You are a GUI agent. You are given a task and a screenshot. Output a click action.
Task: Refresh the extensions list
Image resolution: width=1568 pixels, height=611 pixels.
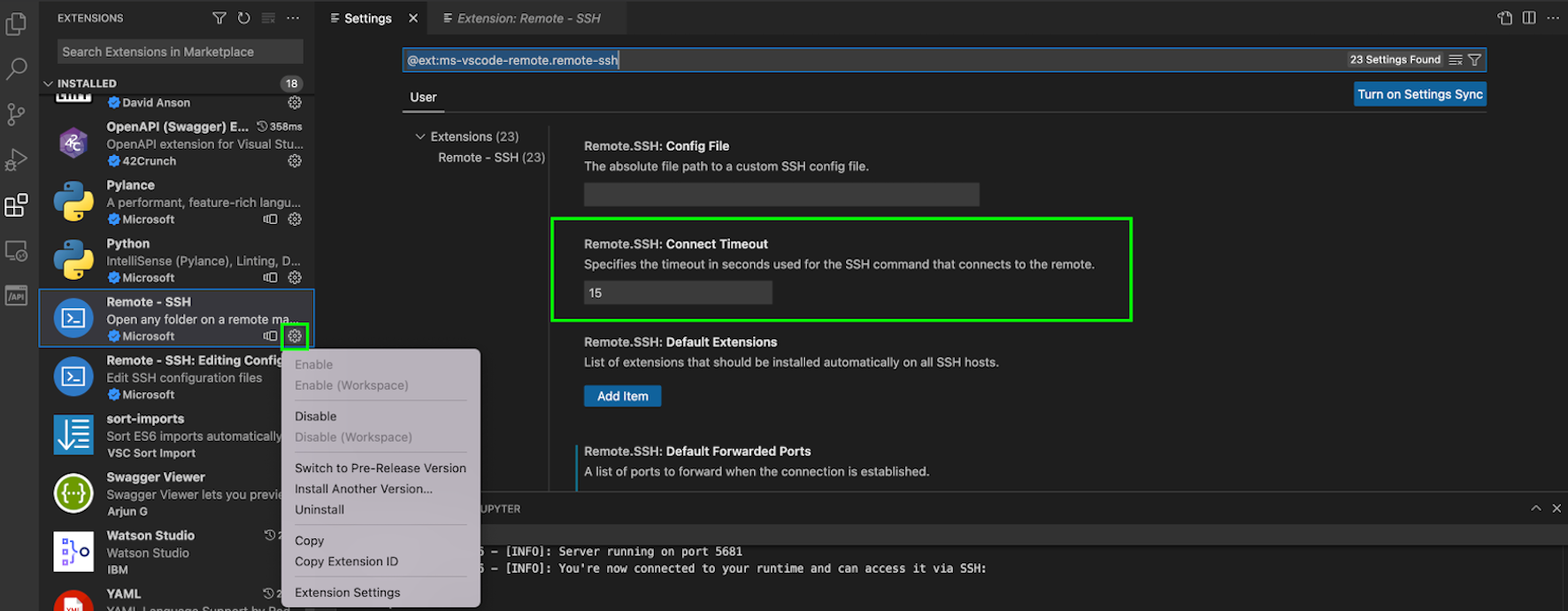(x=244, y=18)
